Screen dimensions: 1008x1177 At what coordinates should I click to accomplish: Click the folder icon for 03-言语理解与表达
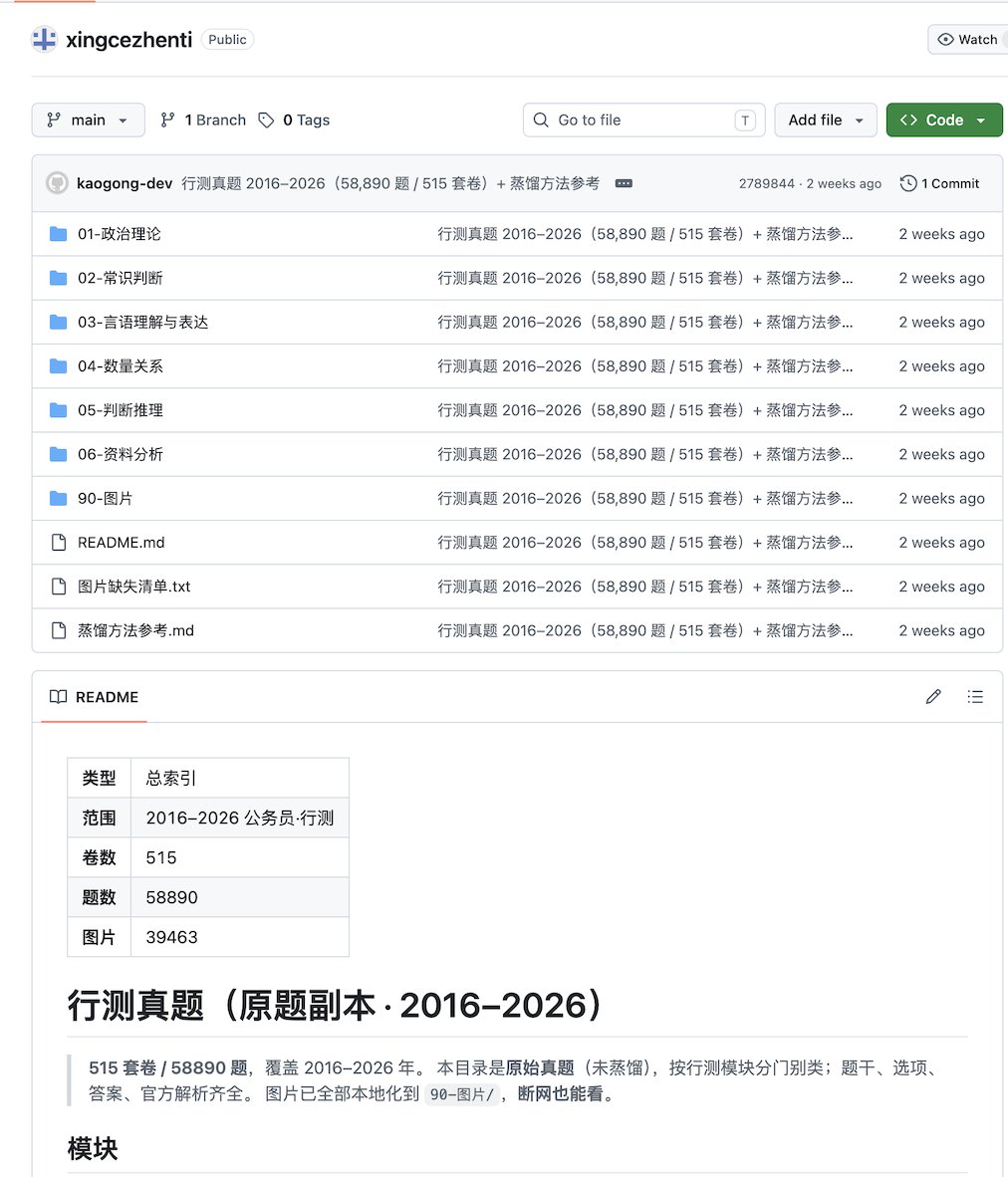pyautogui.click(x=58, y=323)
